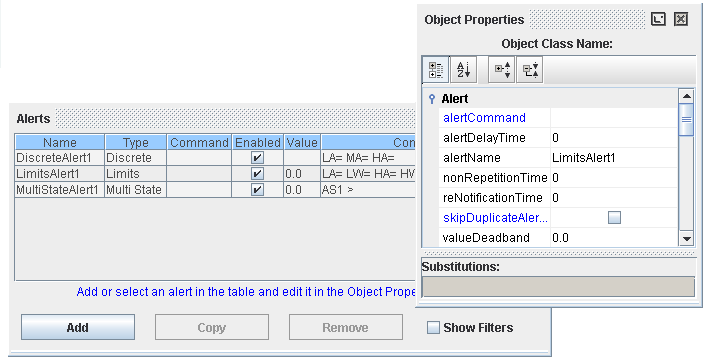Switch to categorized property view icon
The image size is (703, 360).
click(436, 70)
